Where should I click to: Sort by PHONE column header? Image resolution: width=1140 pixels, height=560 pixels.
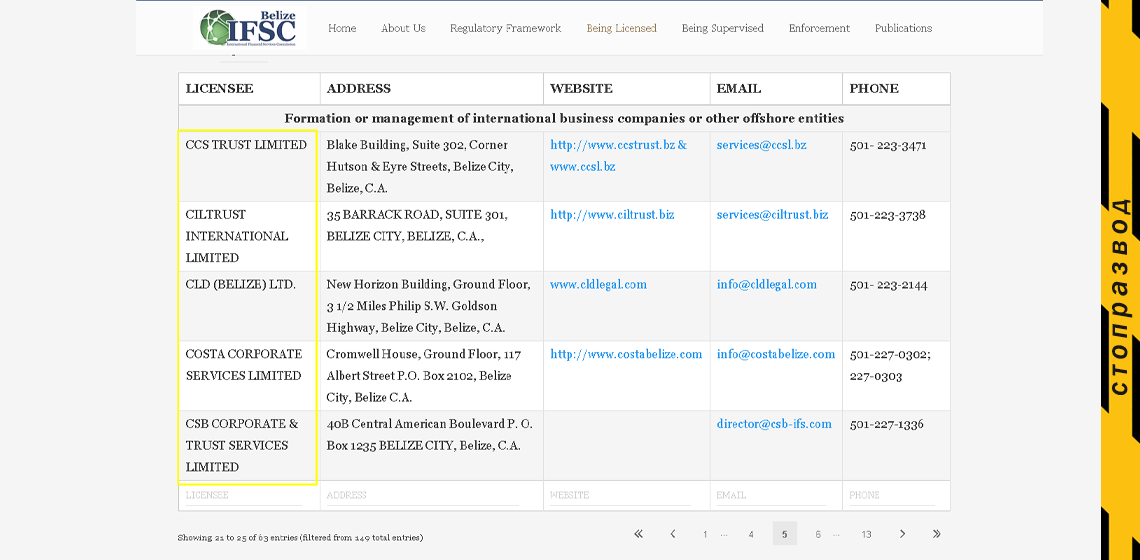tap(896, 89)
